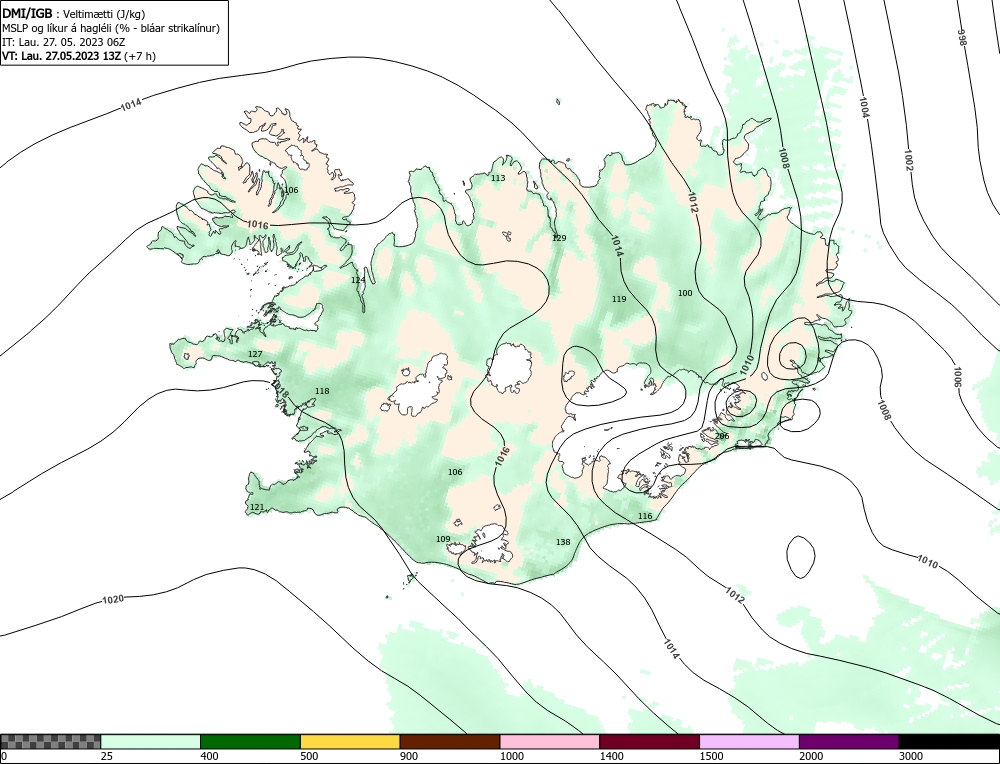Viewport: 1000px width, 764px height.
Task: Click the brown 900–1000 legend swatch
Action: coord(450,741)
